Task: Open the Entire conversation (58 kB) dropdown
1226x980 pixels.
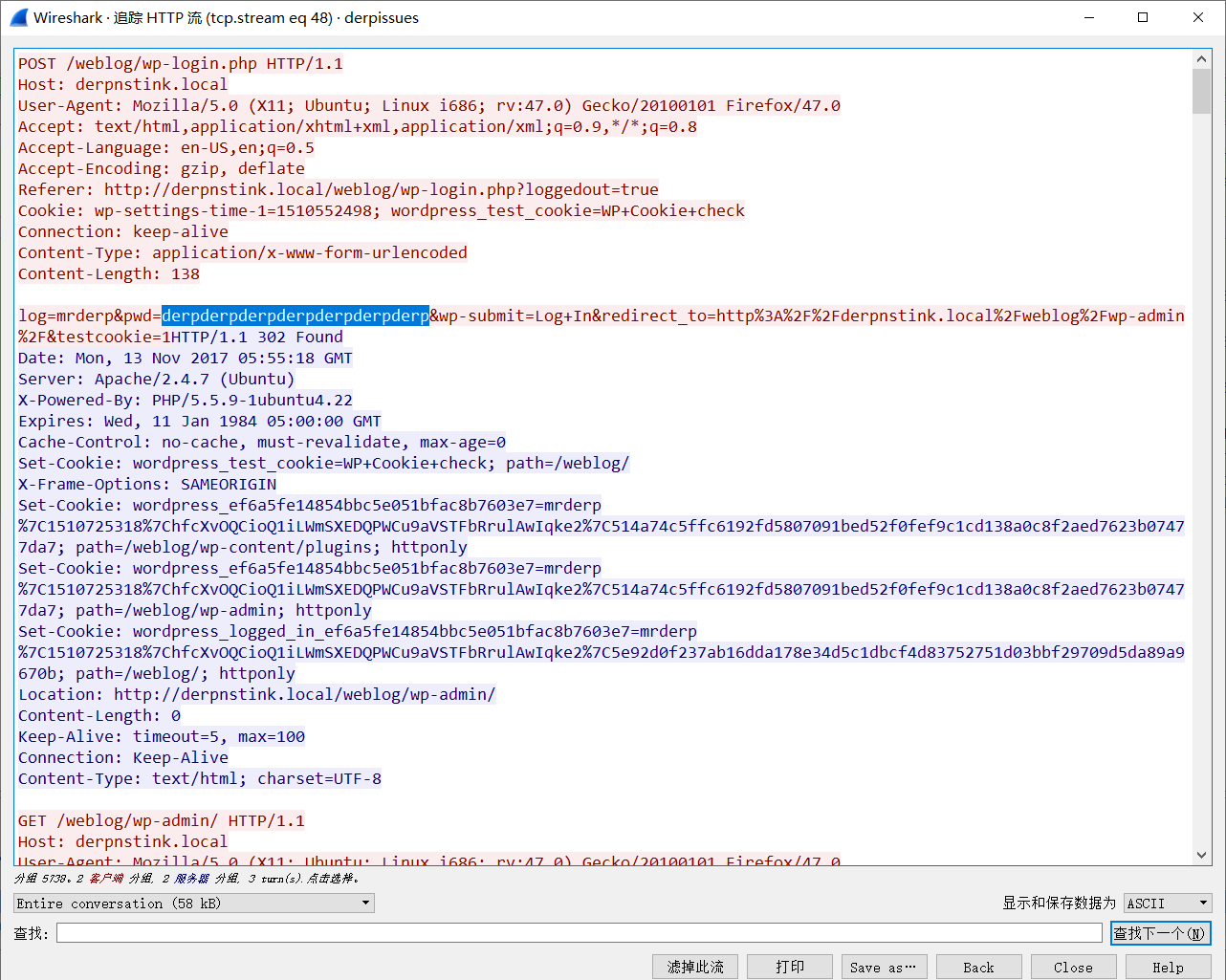Action: 194,904
